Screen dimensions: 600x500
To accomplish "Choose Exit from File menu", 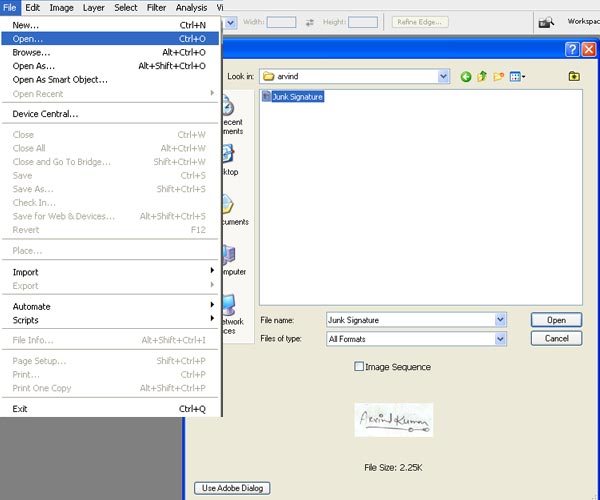I will (x=110, y=409).
